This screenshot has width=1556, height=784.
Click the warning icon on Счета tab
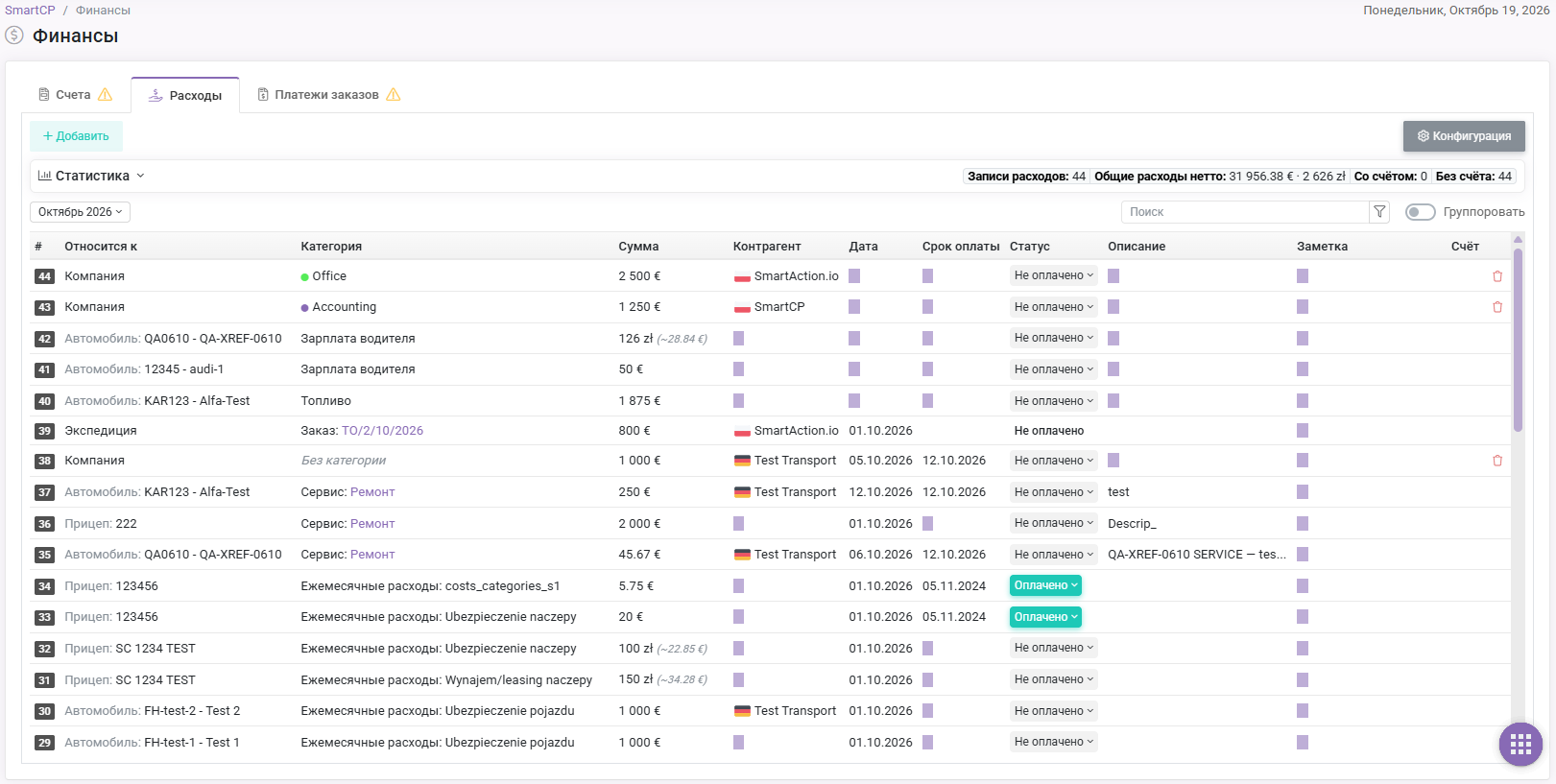pos(106,95)
